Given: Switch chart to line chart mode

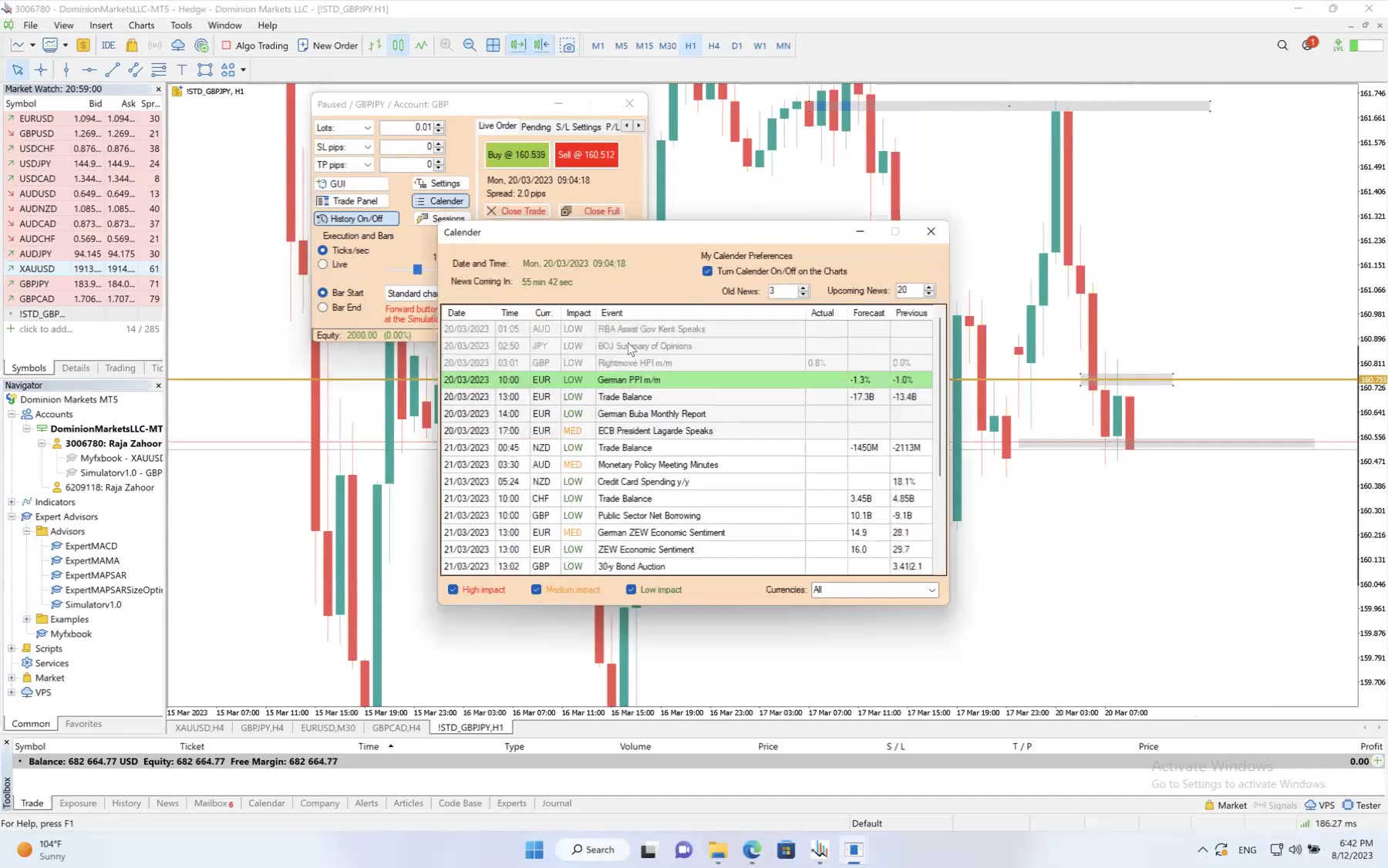Looking at the screenshot, I should click(x=421, y=45).
